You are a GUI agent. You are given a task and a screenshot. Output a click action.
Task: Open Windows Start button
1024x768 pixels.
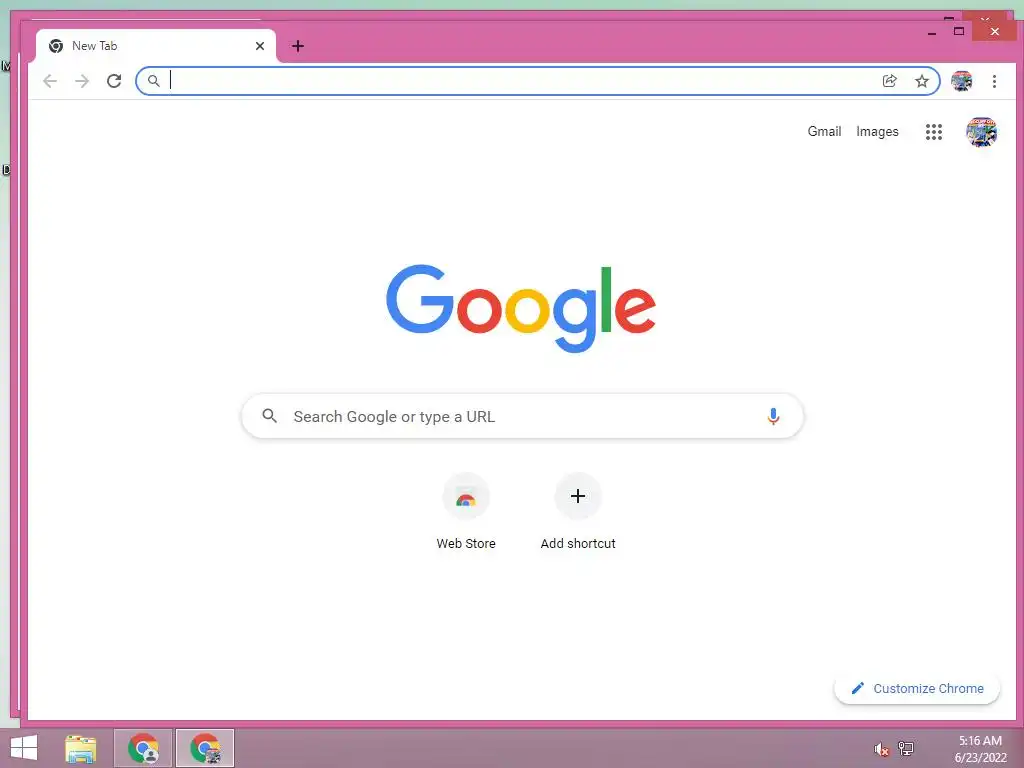click(x=24, y=748)
